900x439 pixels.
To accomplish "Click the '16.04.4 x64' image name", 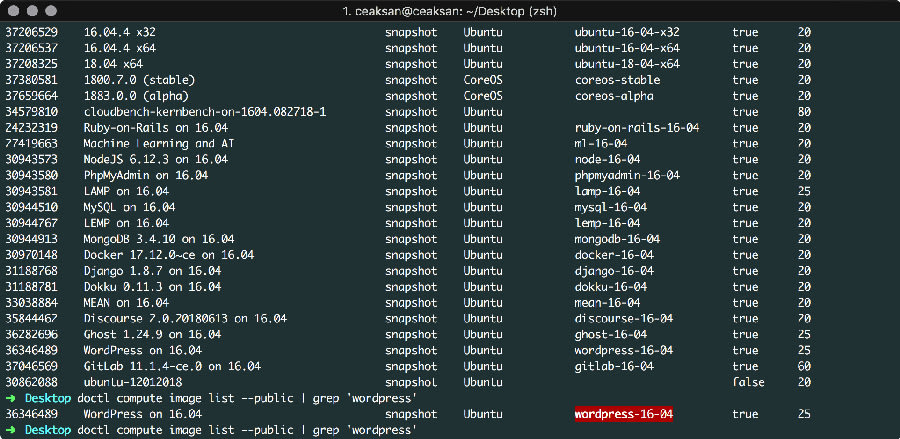I will (x=120, y=48).
